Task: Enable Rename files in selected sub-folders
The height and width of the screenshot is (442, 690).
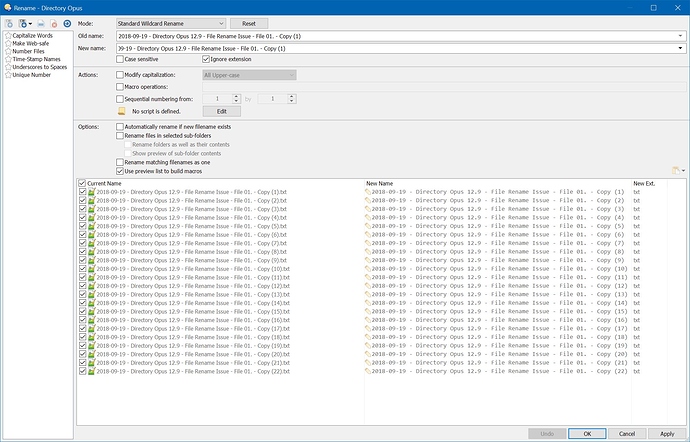Action: [120, 136]
